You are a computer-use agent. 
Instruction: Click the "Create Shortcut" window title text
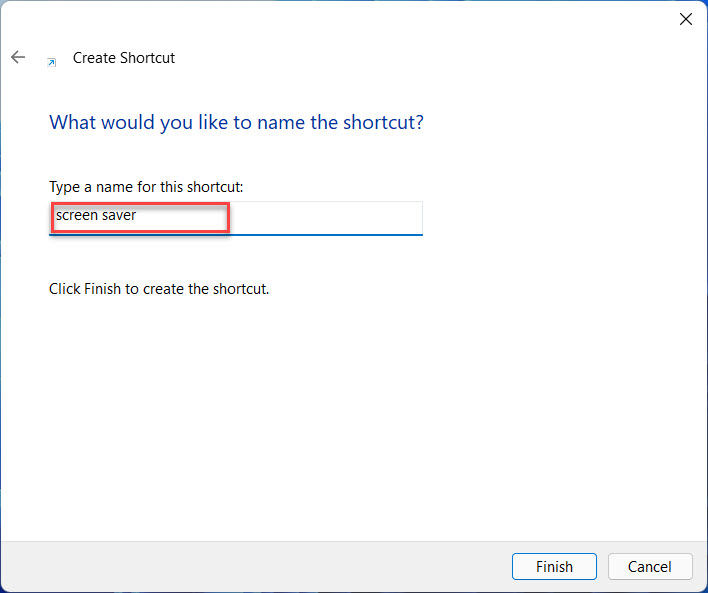pos(124,58)
